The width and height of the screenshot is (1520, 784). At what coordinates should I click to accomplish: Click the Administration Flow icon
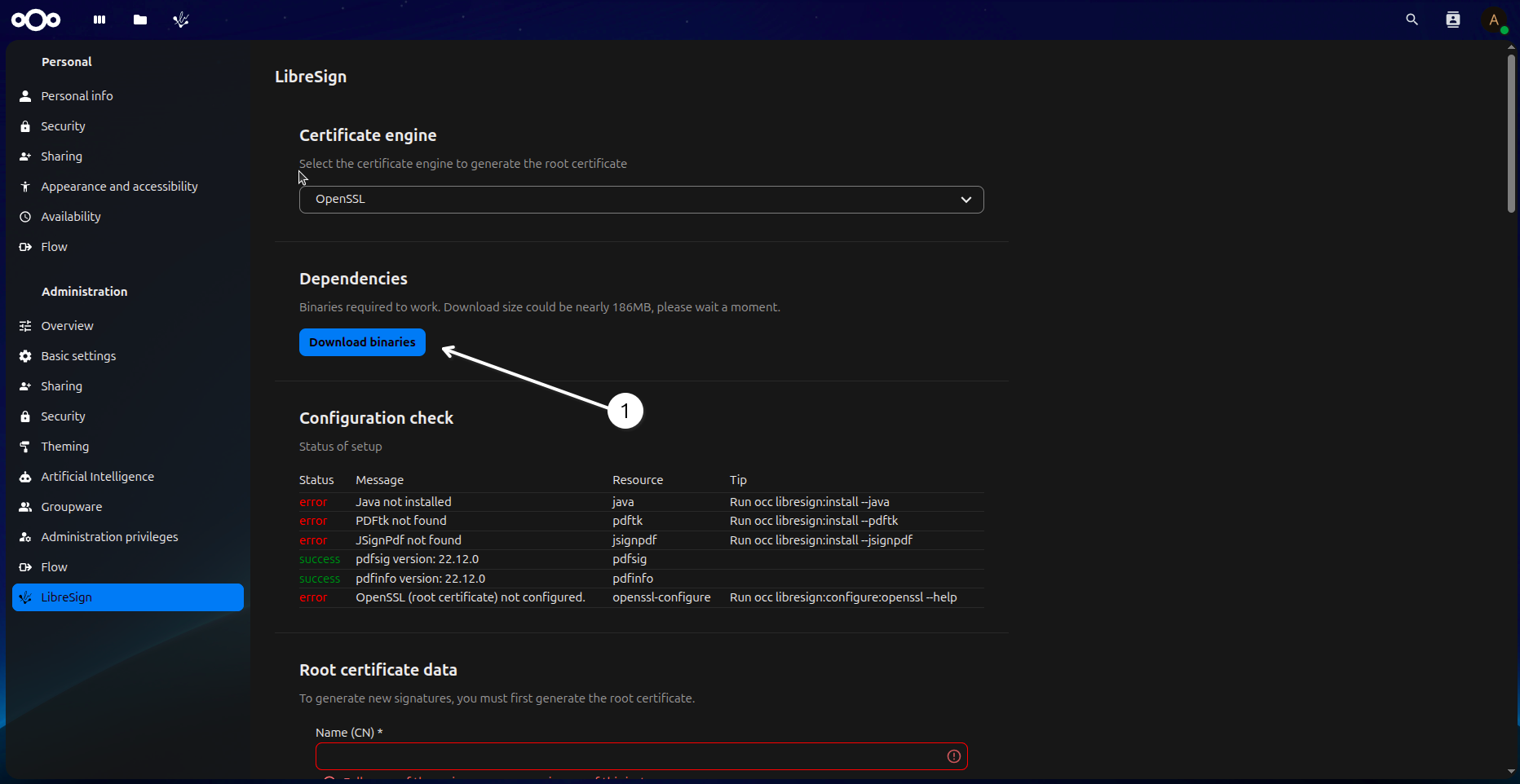pos(25,567)
